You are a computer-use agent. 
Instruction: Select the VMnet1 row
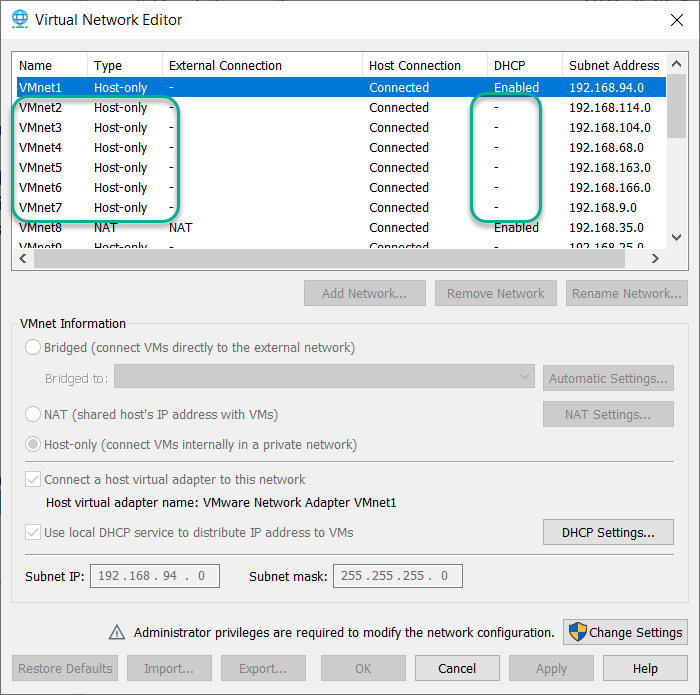click(x=342, y=87)
